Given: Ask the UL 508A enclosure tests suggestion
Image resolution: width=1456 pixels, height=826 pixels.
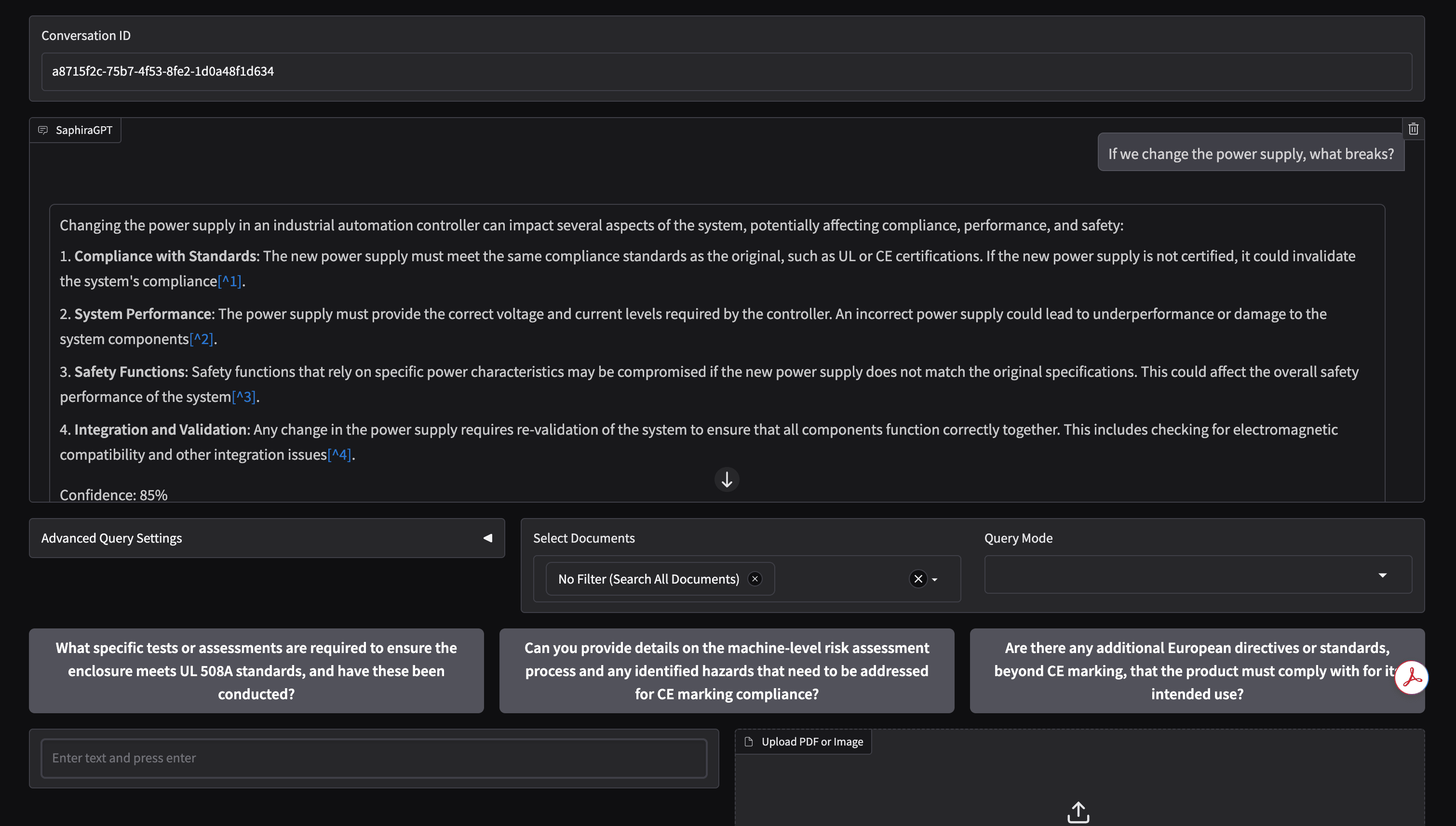Looking at the screenshot, I should tap(256, 670).
